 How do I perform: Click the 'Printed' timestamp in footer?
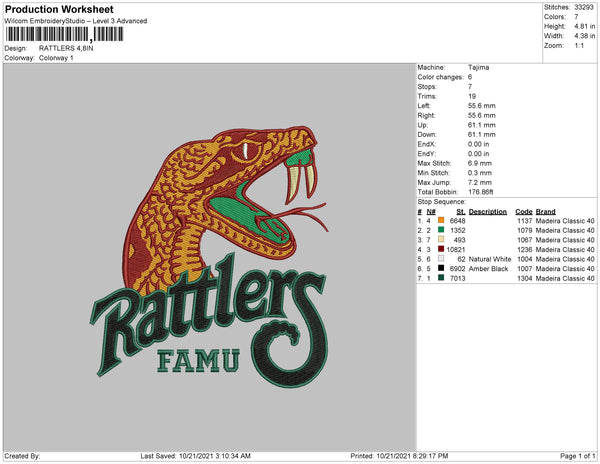pyautogui.click(x=399, y=456)
